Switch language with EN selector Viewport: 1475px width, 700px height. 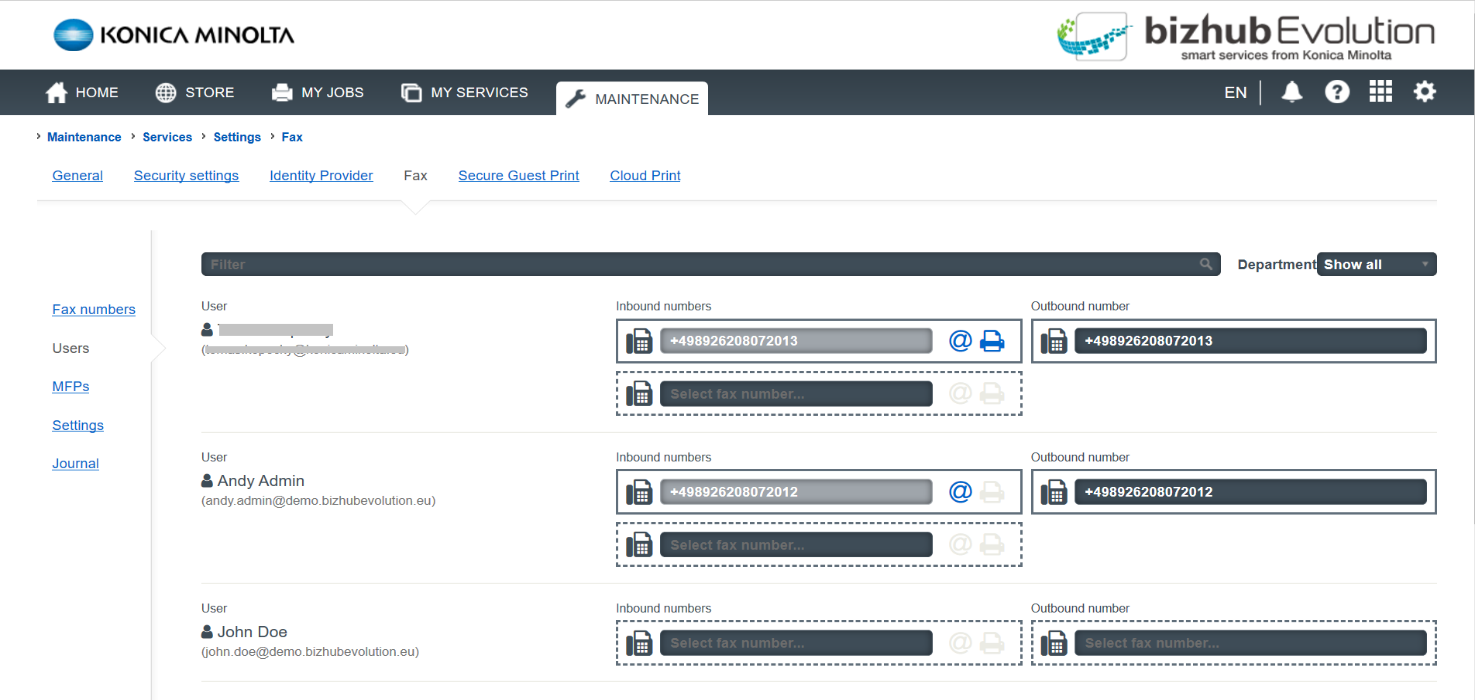(x=1236, y=92)
